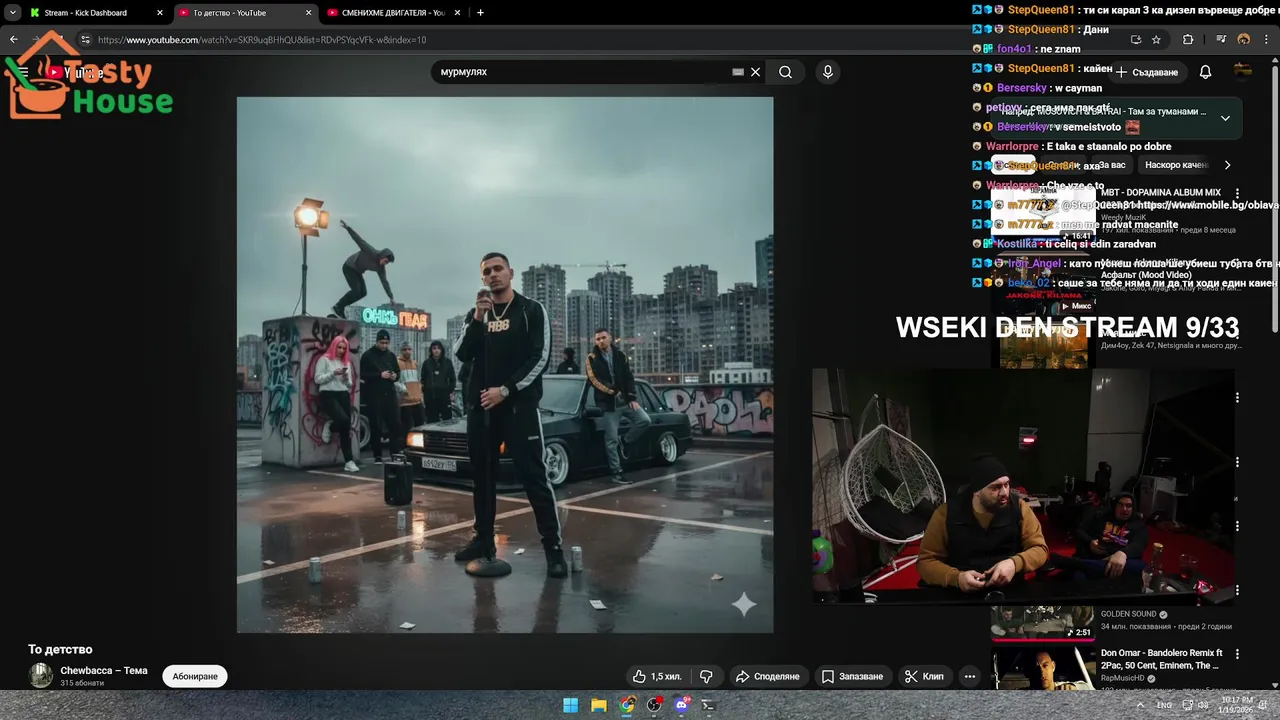
Task: Dislike the video with the thumbs-down icon
Action: coord(706,676)
